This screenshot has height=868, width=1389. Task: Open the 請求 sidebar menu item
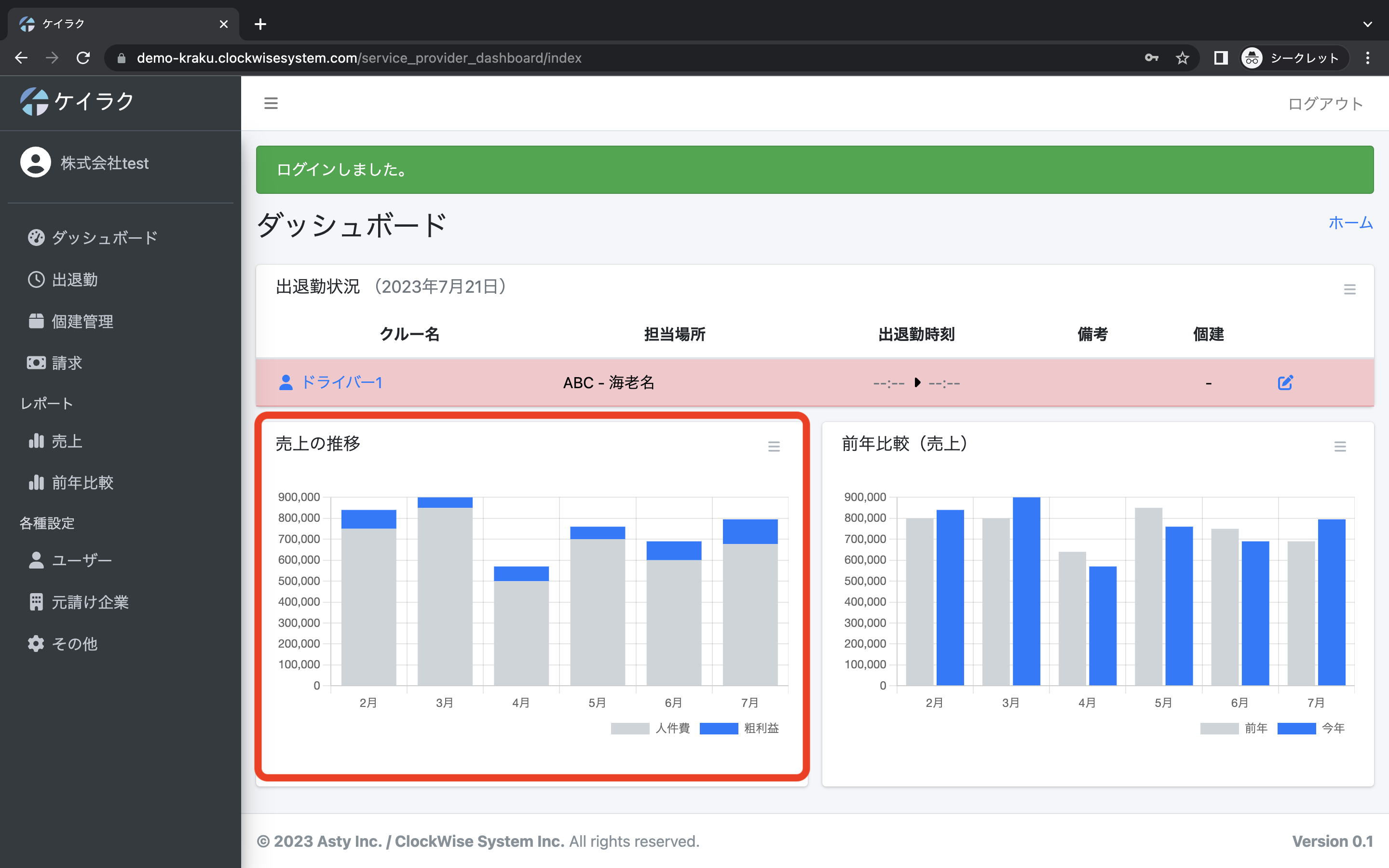(x=55, y=363)
